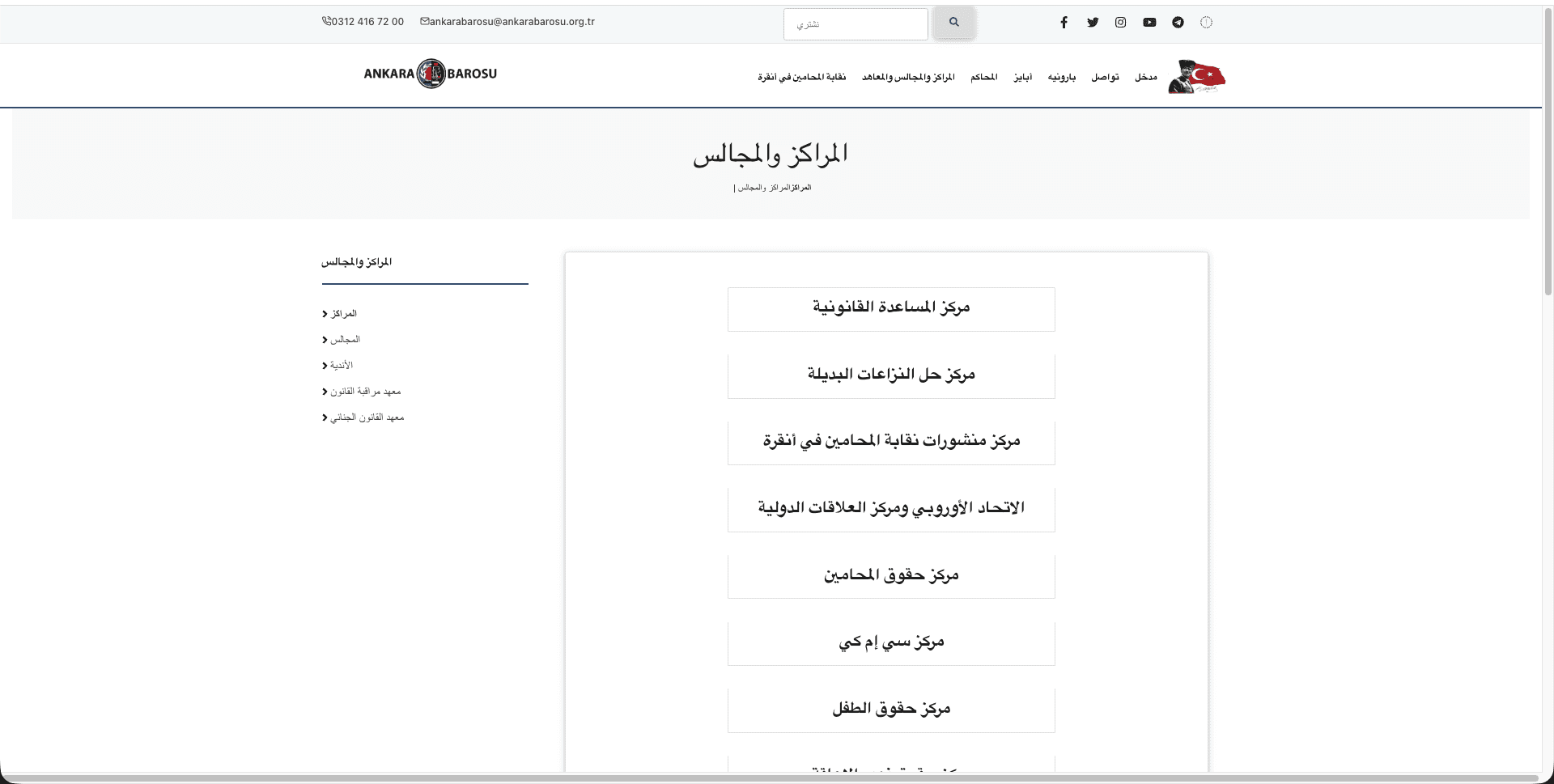Open the Telegram icon link
Screen dimensions: 1554x784
coord(1178,23)
